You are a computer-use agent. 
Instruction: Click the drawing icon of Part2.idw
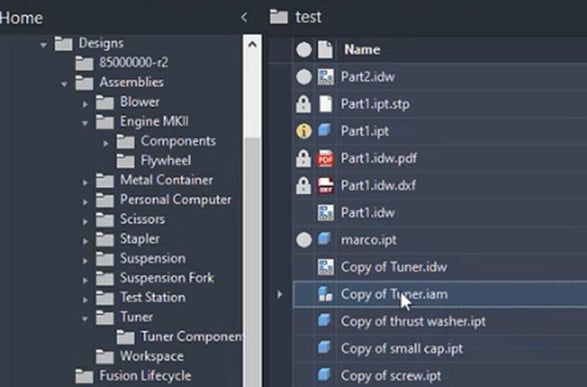(325, 77)
